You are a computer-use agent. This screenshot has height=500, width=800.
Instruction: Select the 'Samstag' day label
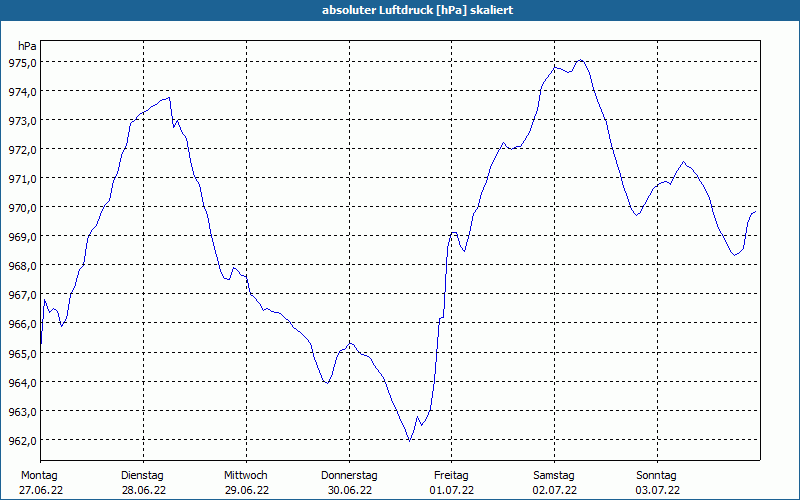coord(554,476)
